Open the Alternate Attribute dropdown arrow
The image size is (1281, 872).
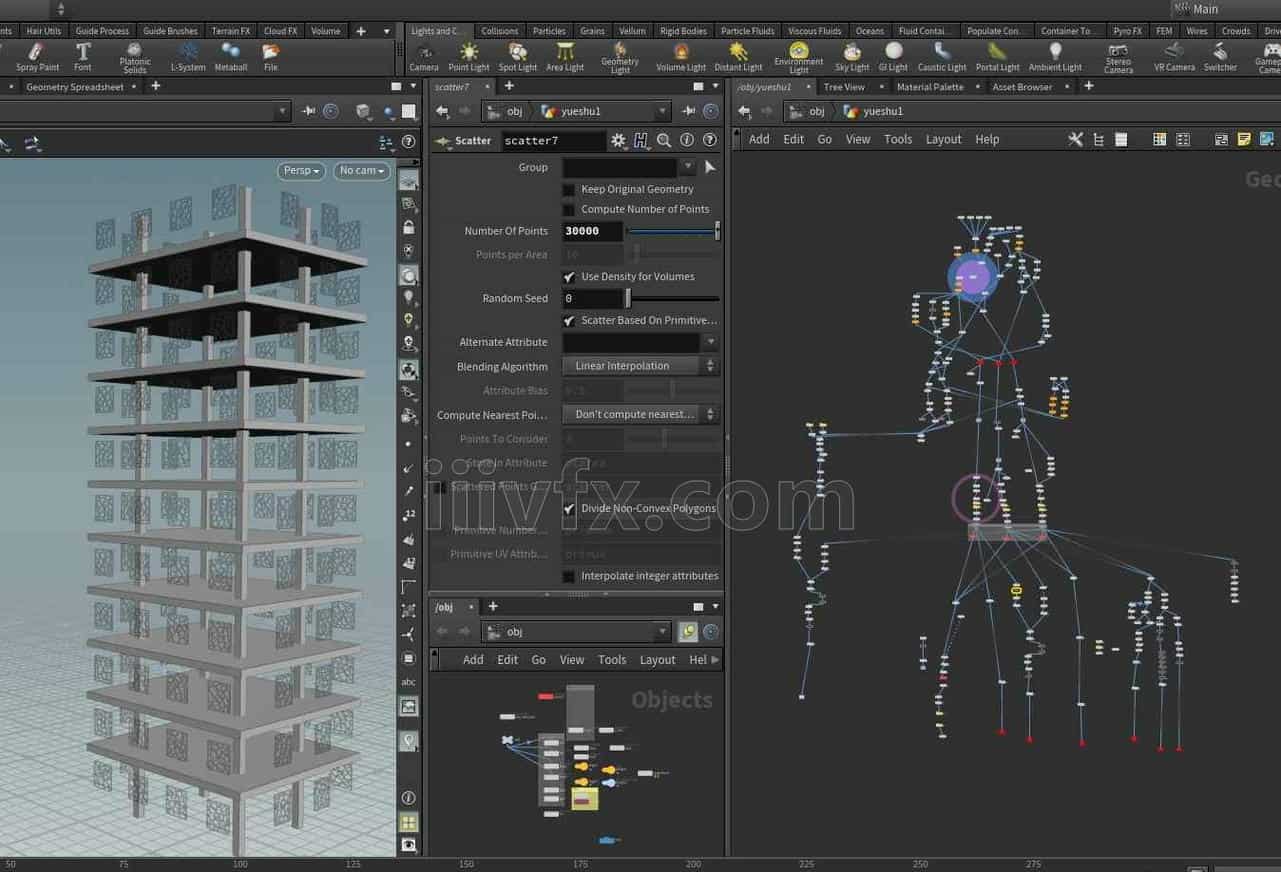710,342
